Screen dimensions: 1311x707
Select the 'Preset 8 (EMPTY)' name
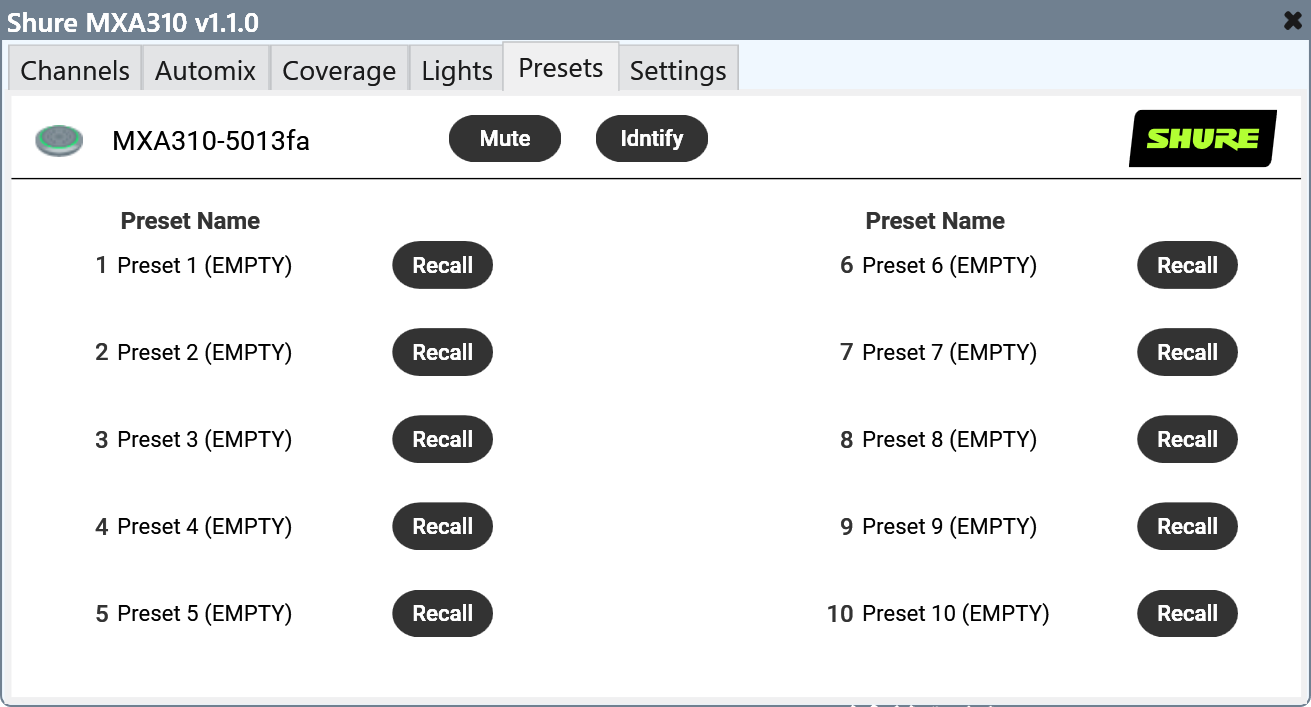pos(950,439)
